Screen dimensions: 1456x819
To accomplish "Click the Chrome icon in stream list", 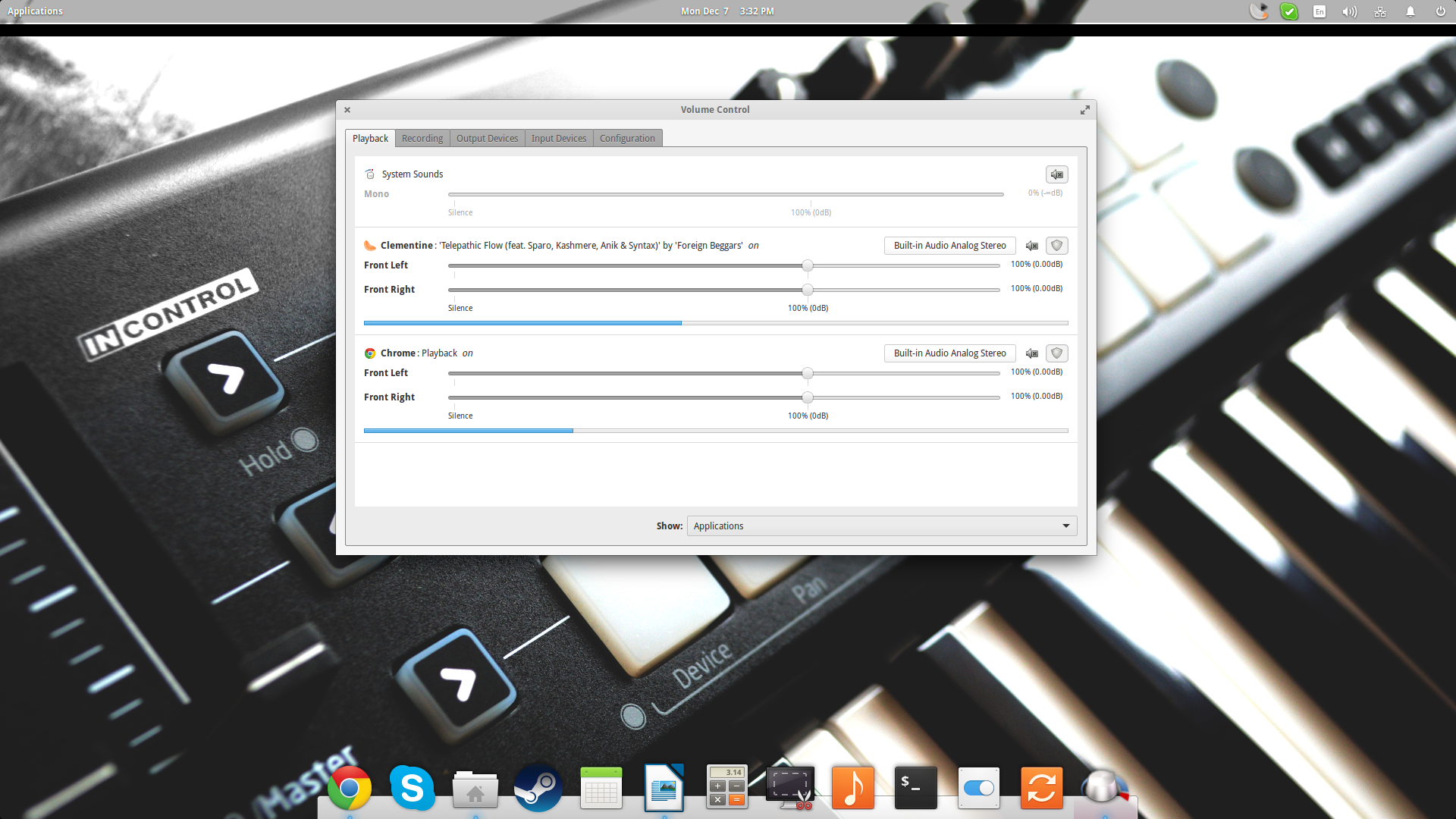I will pos(370,353).
